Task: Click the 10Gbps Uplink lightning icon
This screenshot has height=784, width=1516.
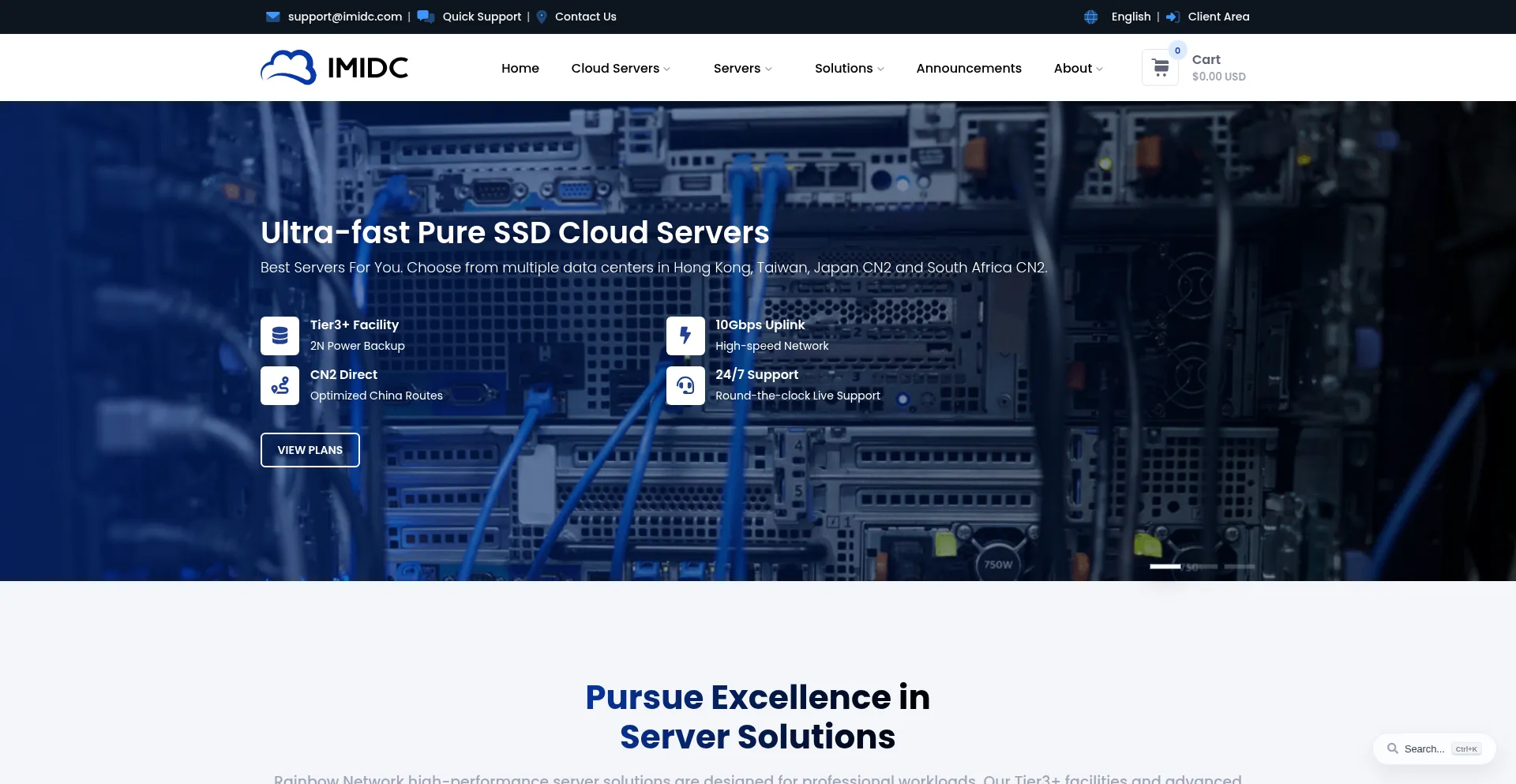Action: pyautogui.click(x=685, y=336)
